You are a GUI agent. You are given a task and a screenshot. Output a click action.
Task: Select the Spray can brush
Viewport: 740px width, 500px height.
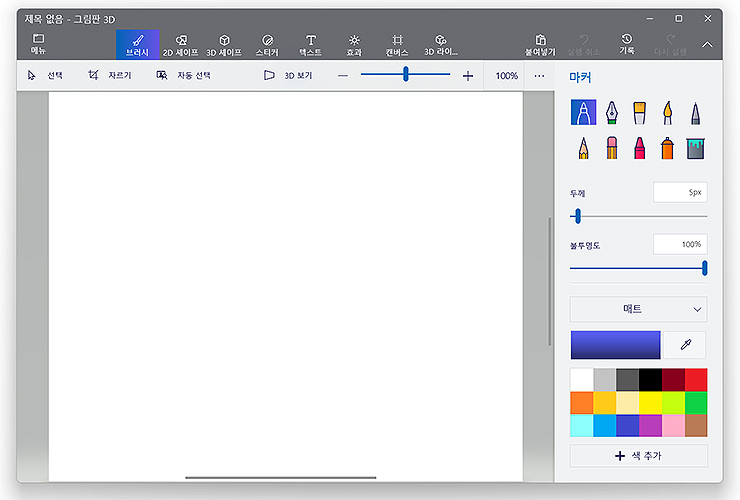click(667, 148)
